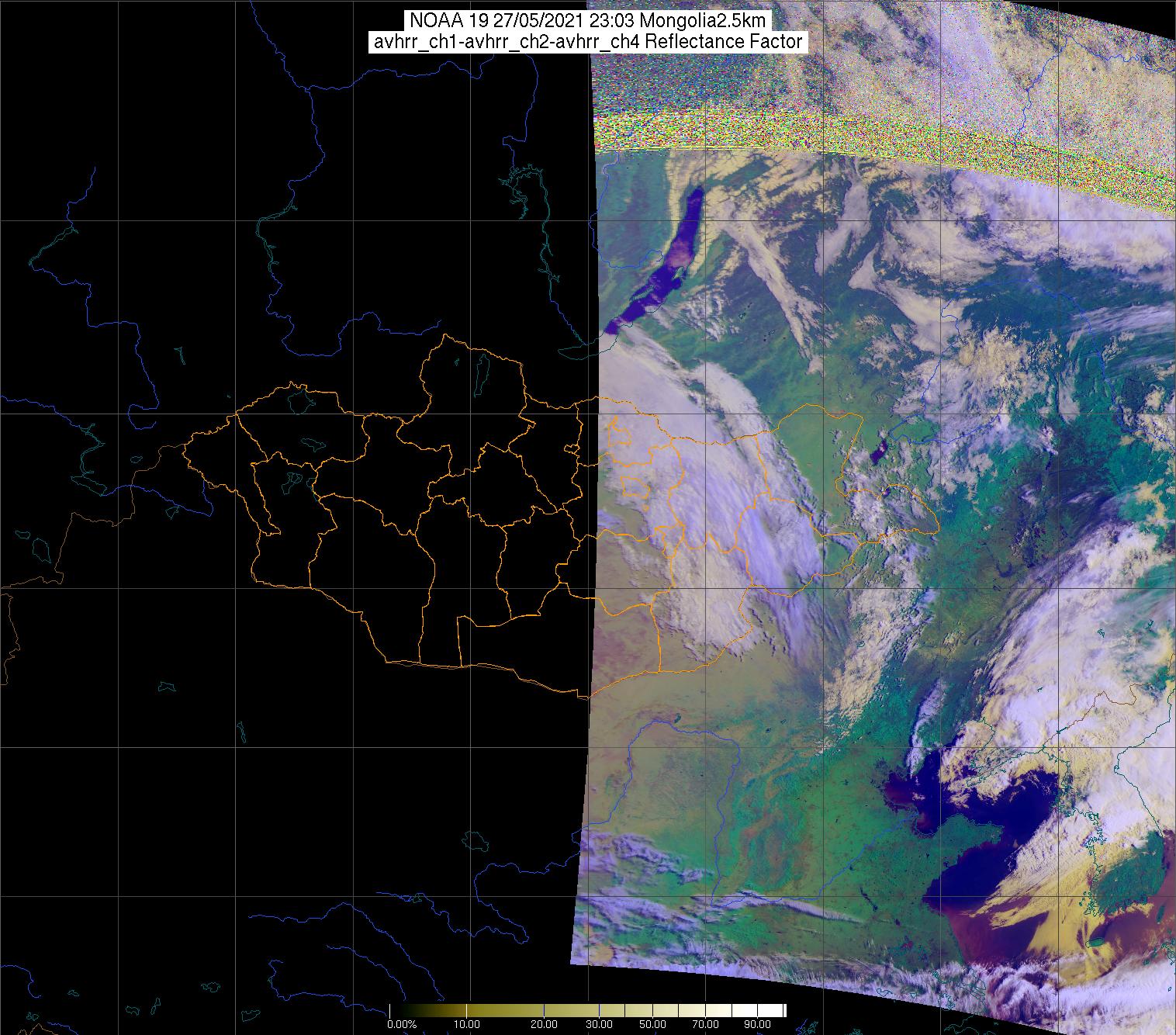Click the title 'NOAA 19 27/05/2021 23:03 Mongolia2.5km'

[588, 20]
